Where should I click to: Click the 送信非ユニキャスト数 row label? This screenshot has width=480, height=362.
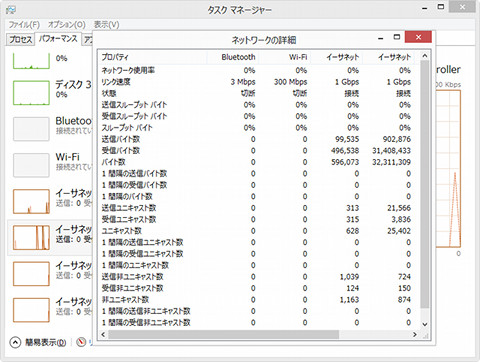(x=132, y=276)
